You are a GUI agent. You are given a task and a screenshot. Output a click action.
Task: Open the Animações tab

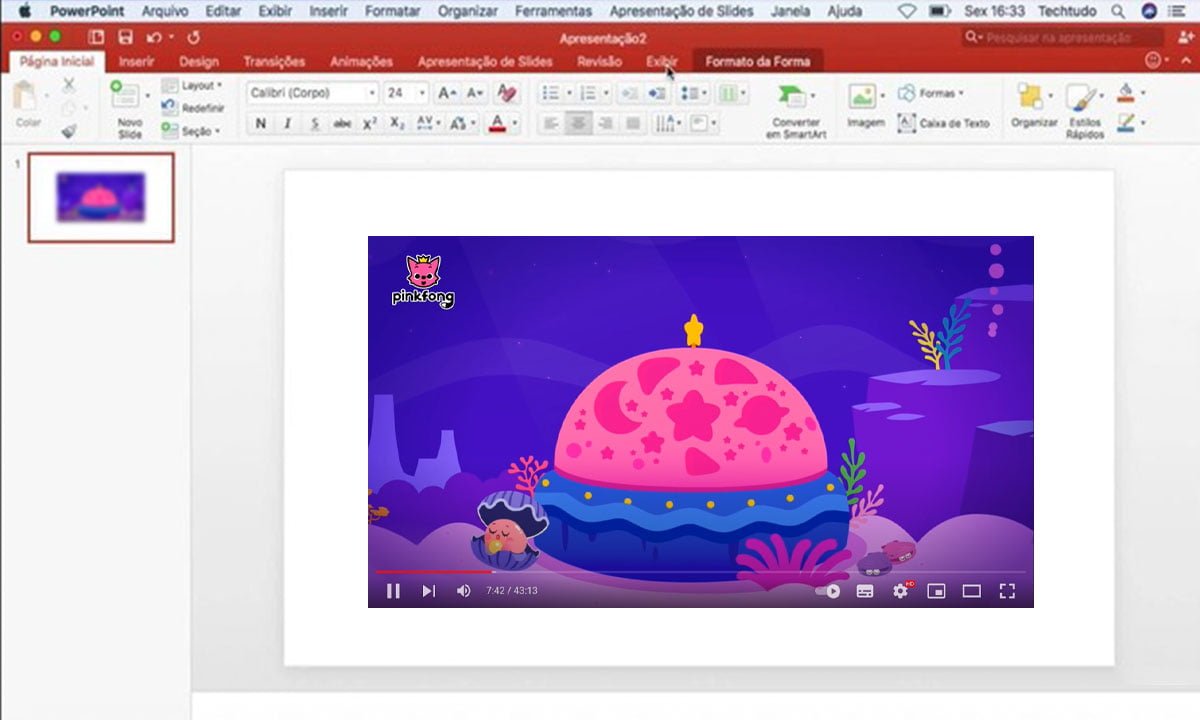tap(361, 61)
